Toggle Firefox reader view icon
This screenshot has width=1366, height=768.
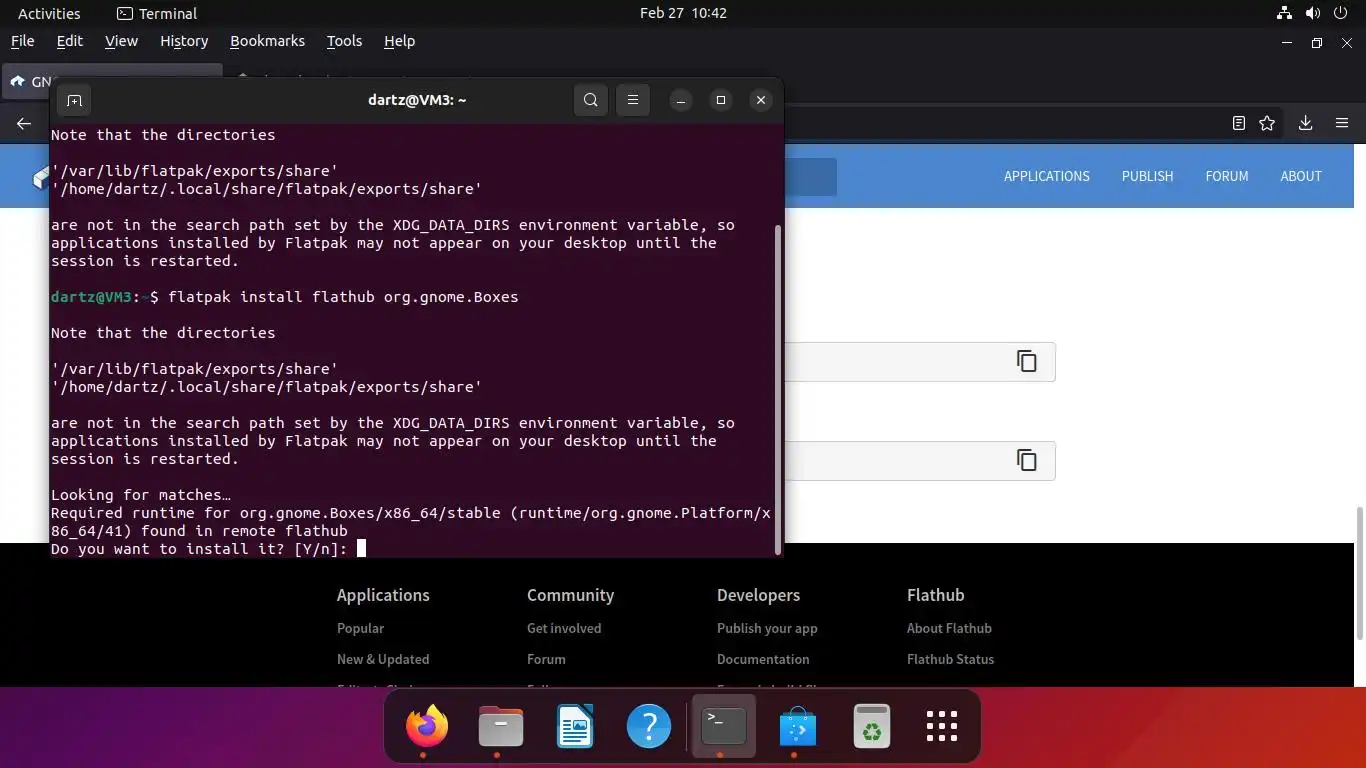pyautogui.click(x=1239, y=123)
